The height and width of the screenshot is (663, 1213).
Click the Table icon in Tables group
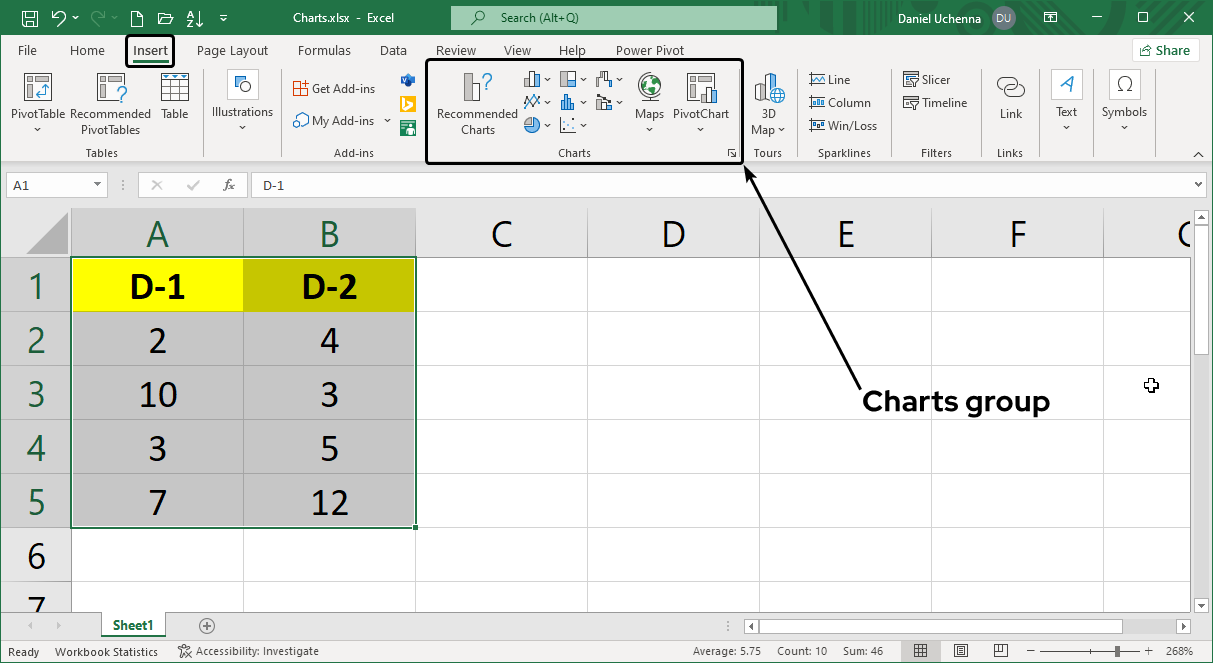175,97
